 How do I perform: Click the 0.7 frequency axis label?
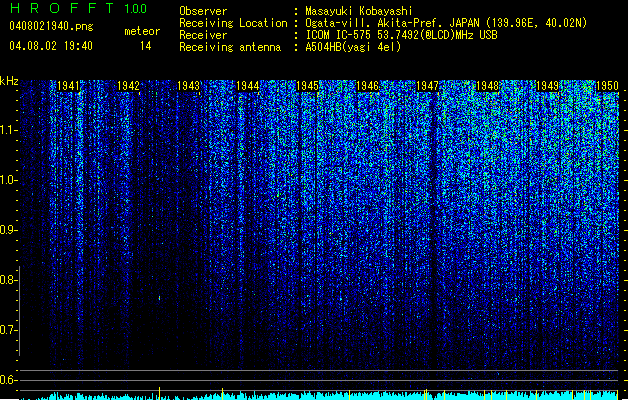click(8, 330)
